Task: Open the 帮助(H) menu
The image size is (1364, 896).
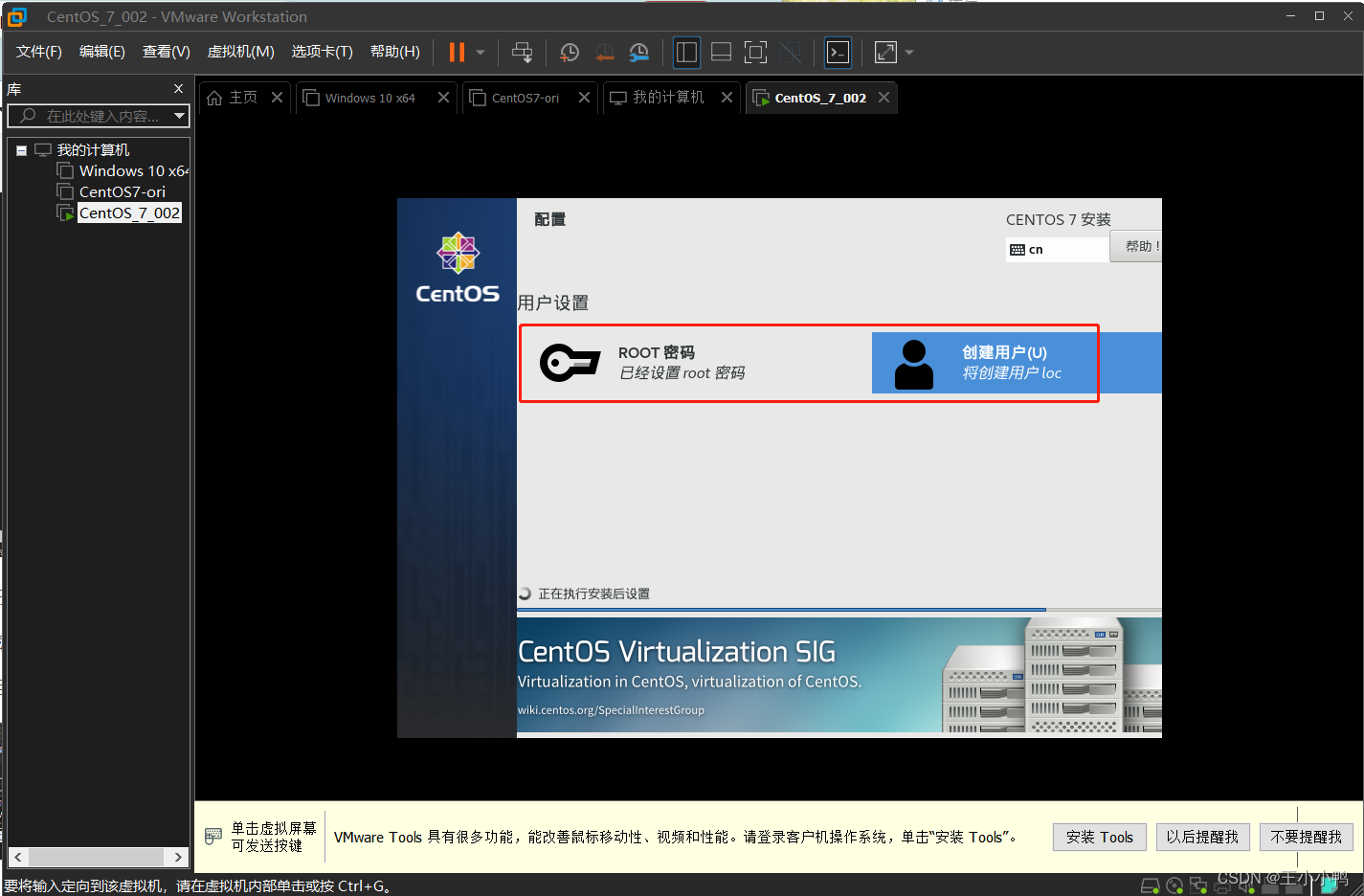Action: [x=395, y=52]
